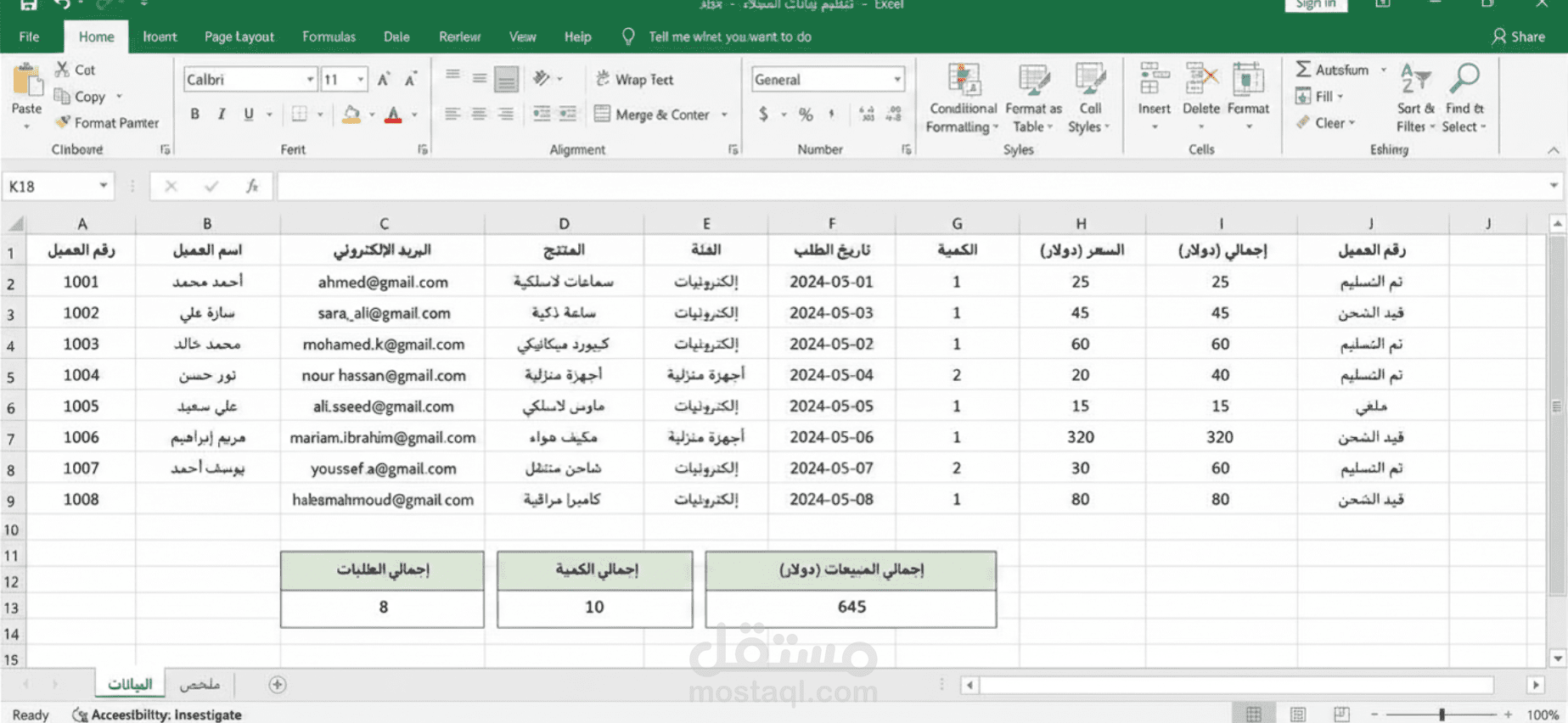Viewport: 1568px width, 723px height.
Task: Click the Middle Align icon
Action: click(x=480, y=78)
